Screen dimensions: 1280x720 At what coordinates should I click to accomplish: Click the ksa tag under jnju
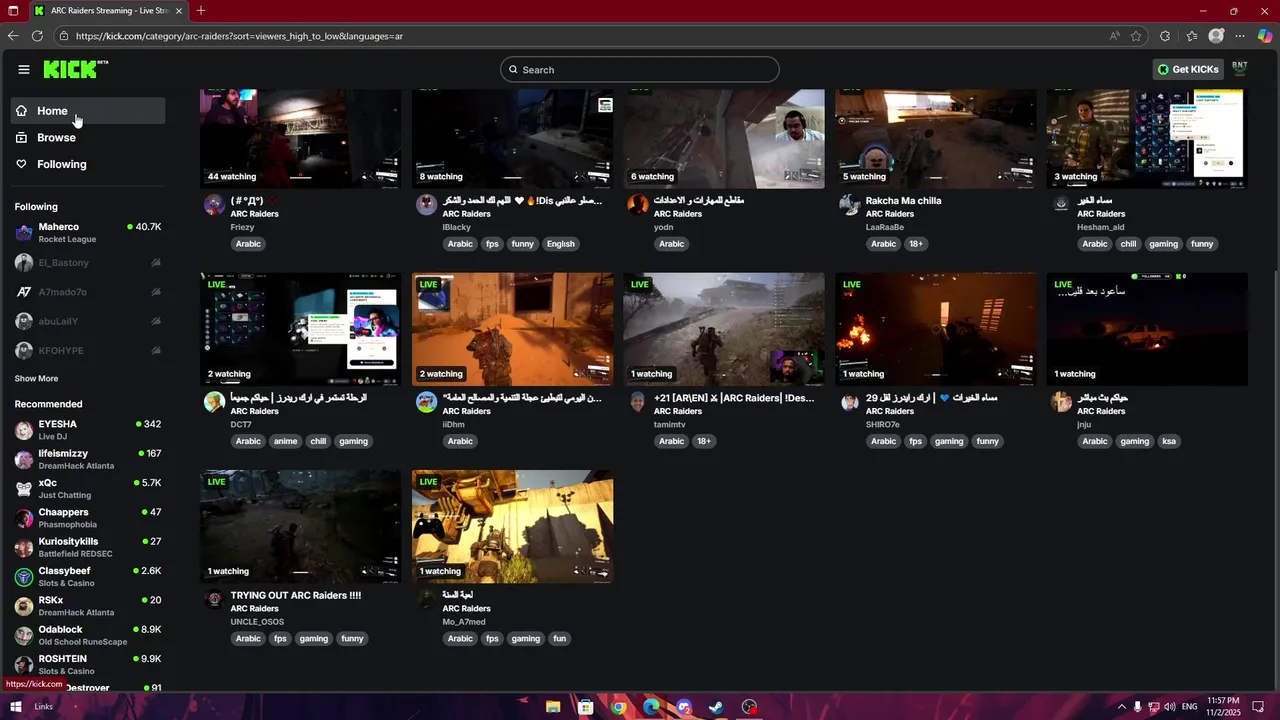(1169, 441)
